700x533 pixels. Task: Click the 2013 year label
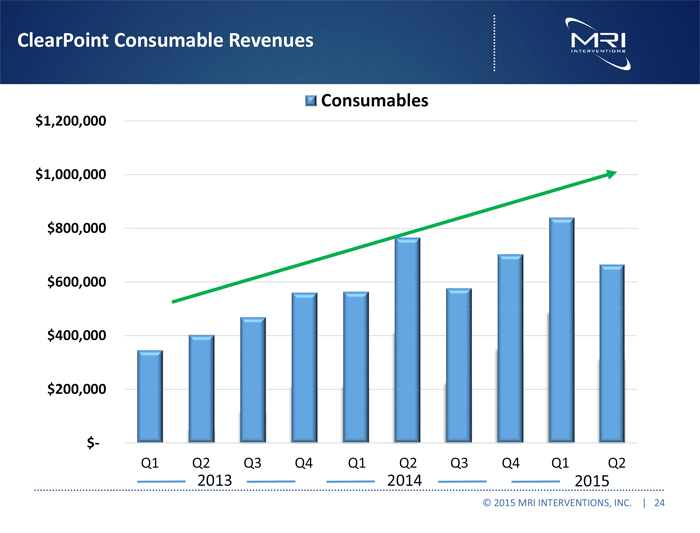tap(215, 481)
